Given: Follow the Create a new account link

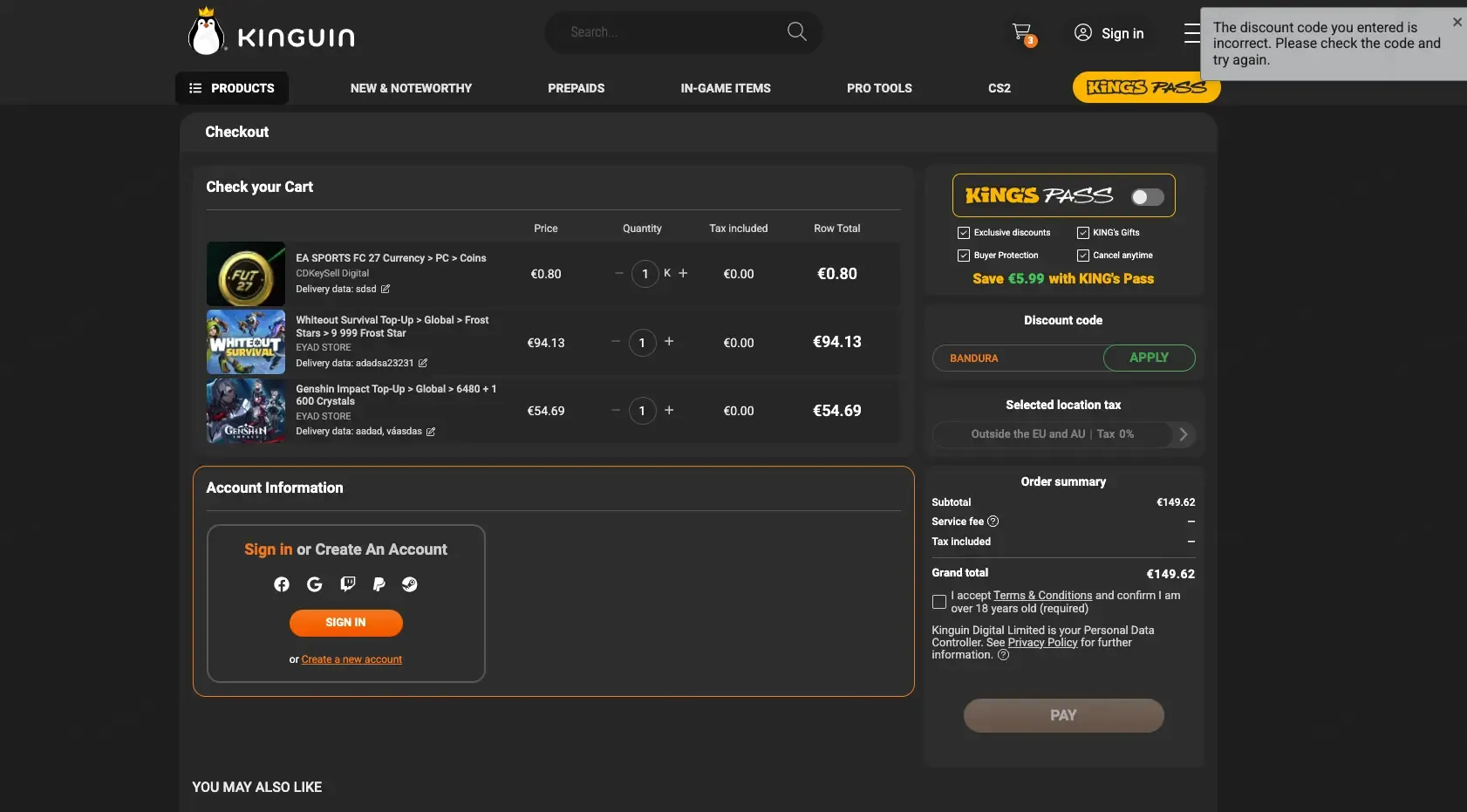Looking at the screenshot, I should coord(351,659).
